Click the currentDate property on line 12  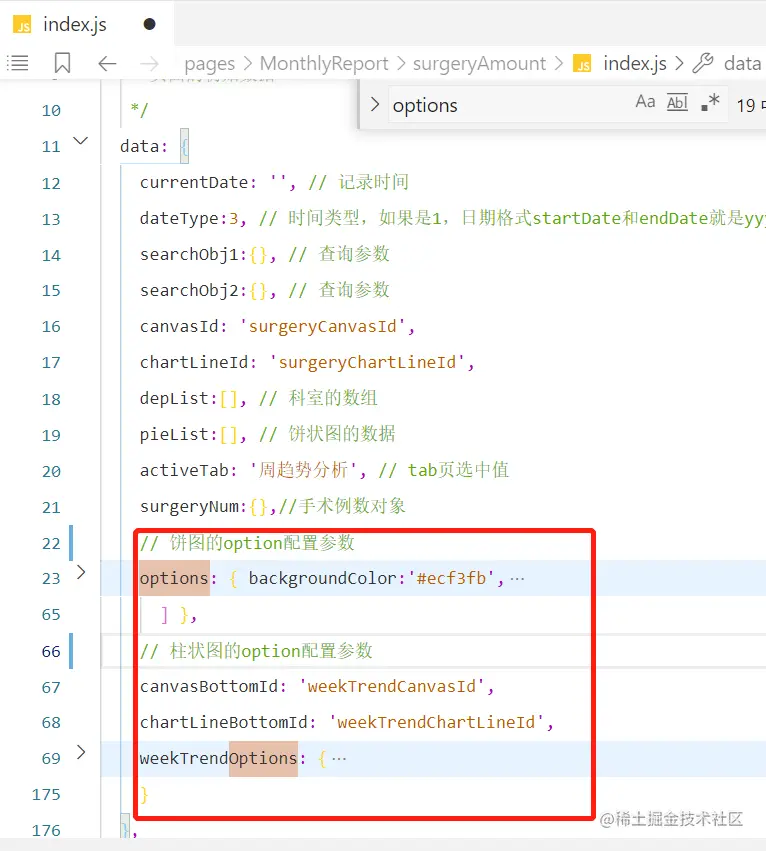(194, 182)
